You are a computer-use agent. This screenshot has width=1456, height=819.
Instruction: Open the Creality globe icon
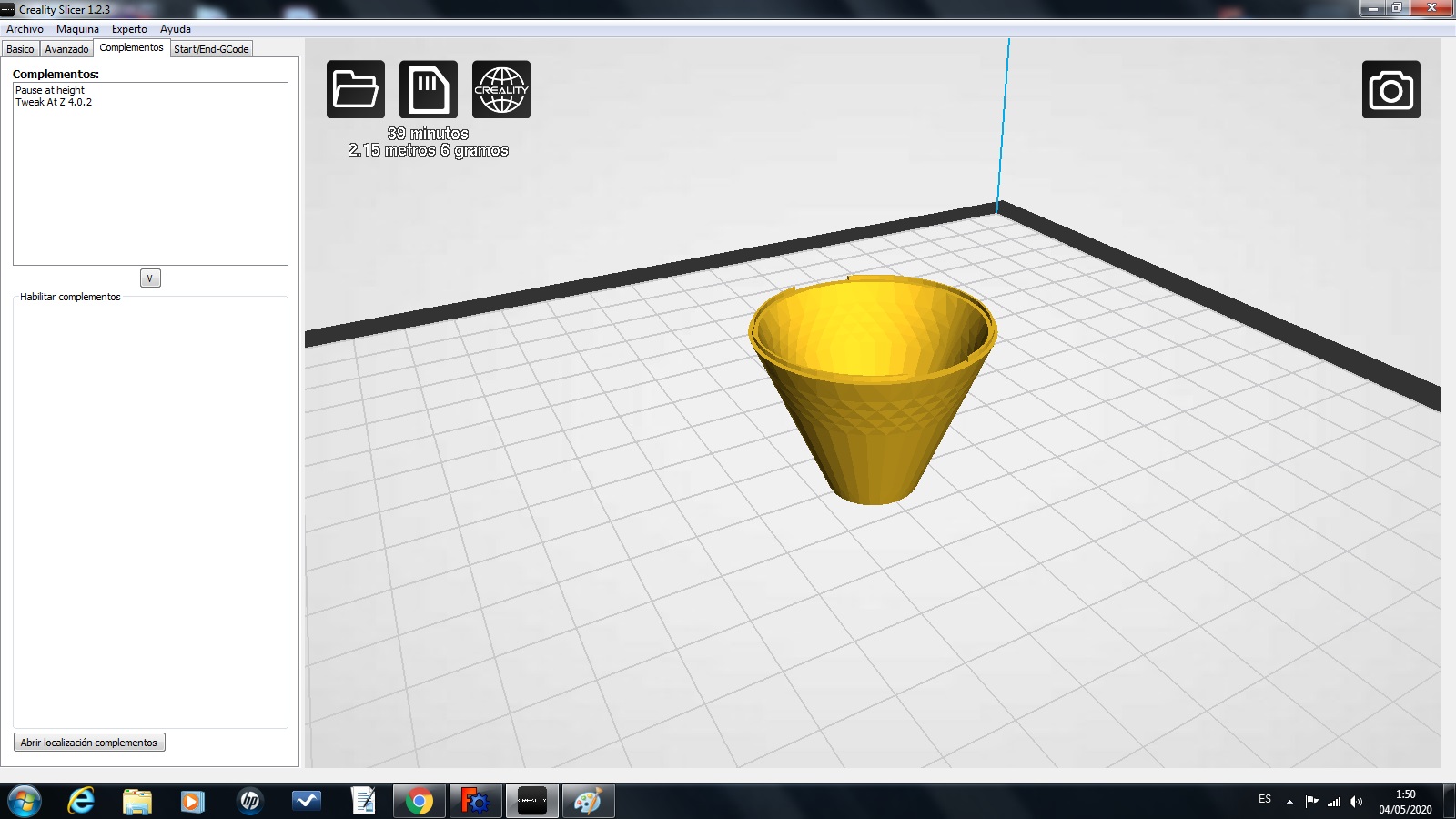pos(500,89)
